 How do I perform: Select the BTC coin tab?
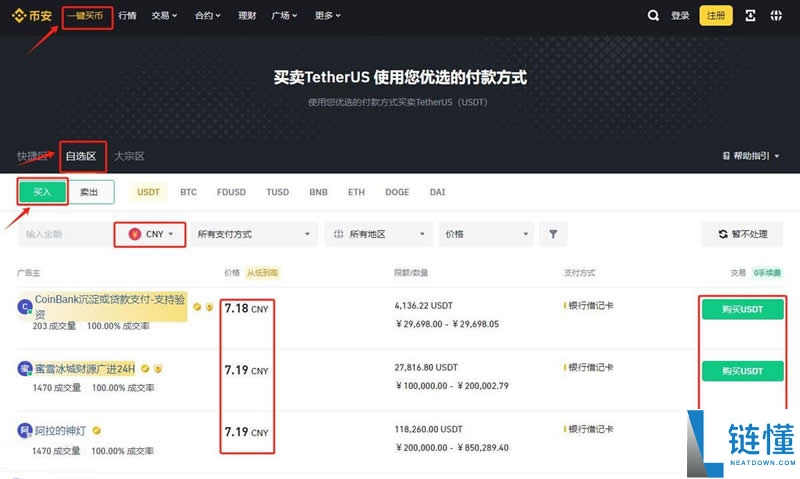coord(188,192)
